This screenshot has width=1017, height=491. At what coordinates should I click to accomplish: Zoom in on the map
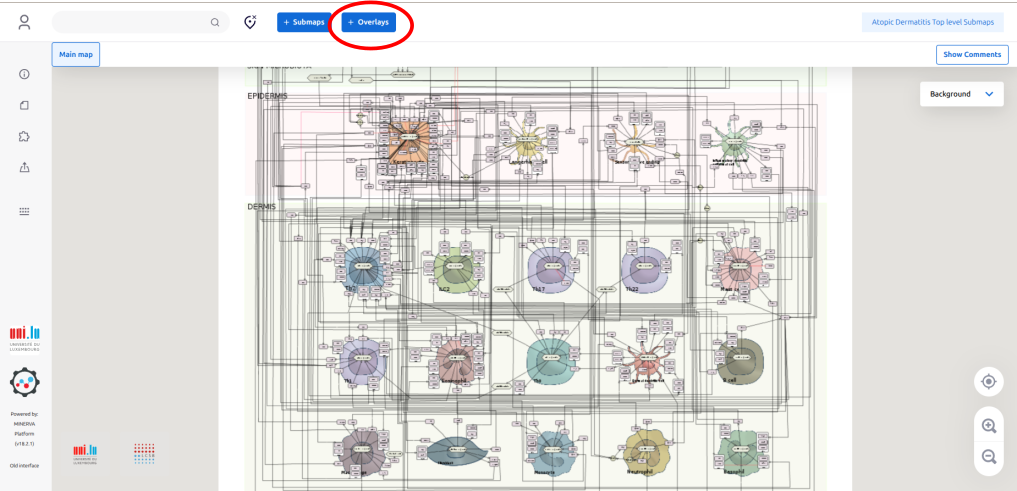(x=988, y=426)
